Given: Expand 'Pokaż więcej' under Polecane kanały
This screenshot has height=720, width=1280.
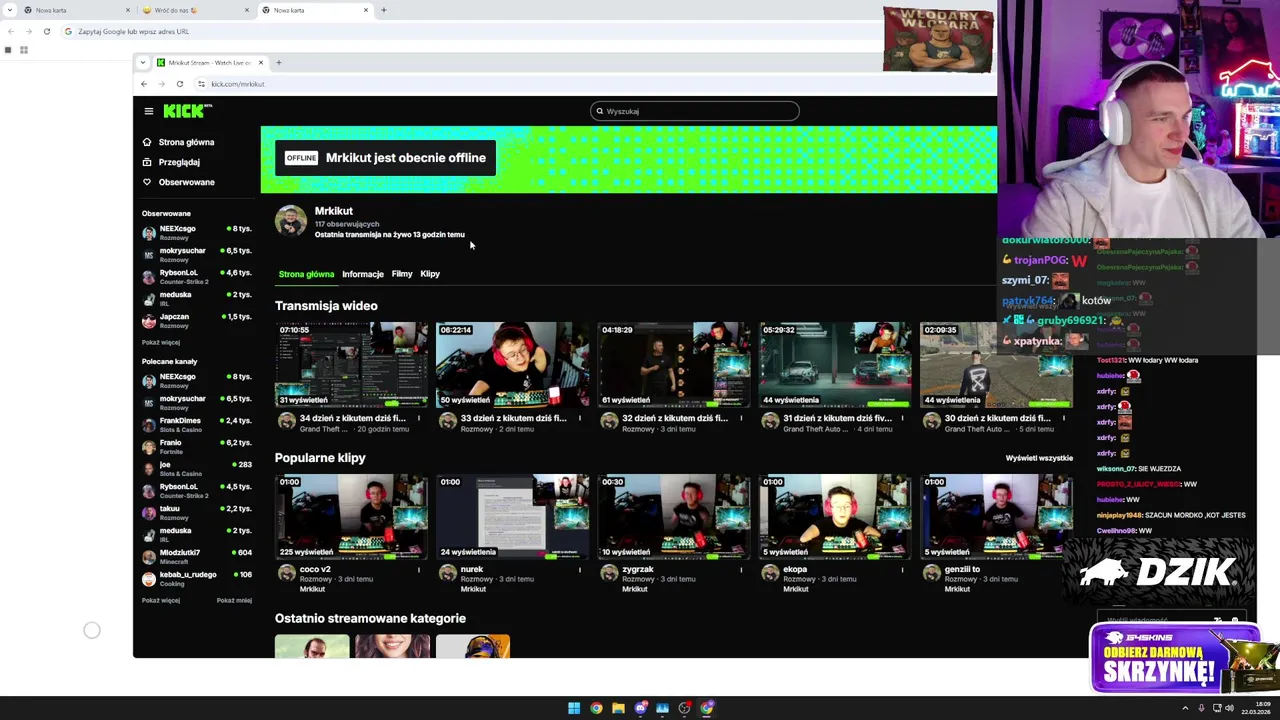Looking at the screenshot, I should (x=161, y=600).
